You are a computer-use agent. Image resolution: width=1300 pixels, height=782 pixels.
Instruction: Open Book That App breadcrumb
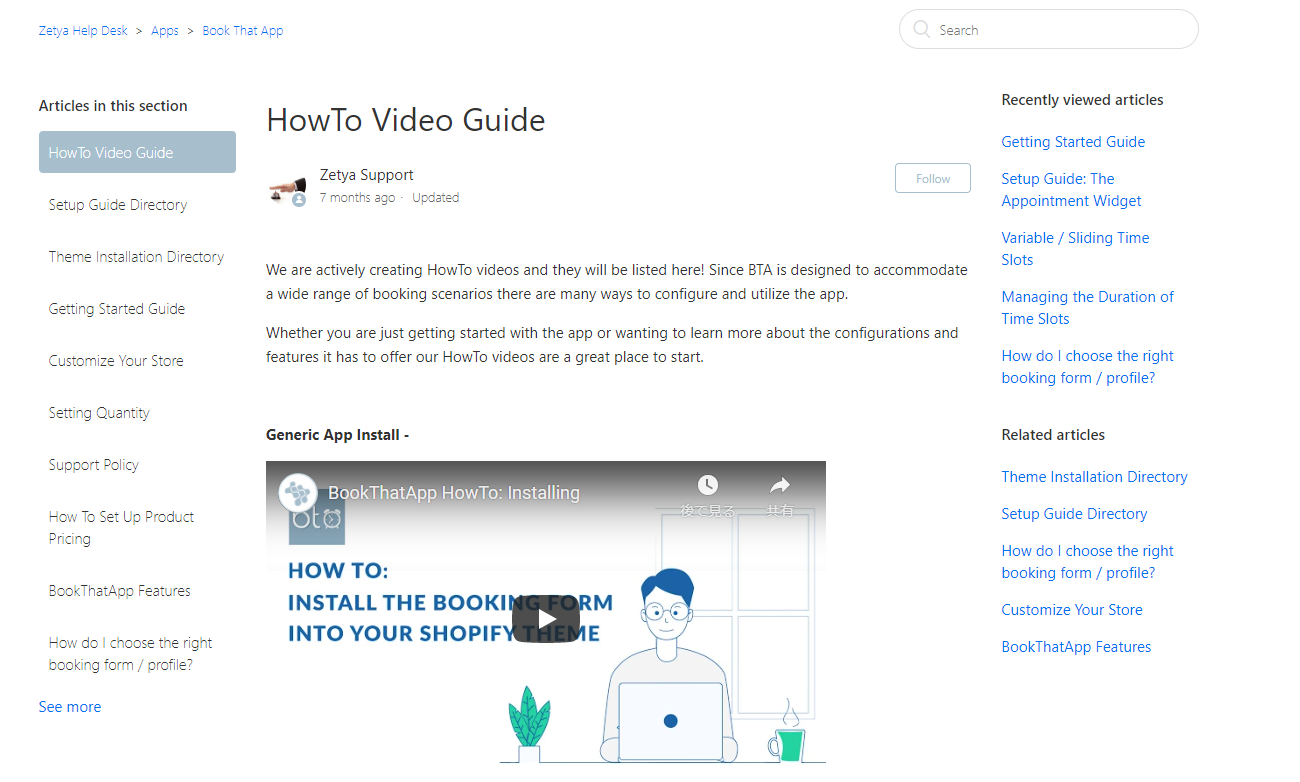pyautogui.click(x=243, y=31)
